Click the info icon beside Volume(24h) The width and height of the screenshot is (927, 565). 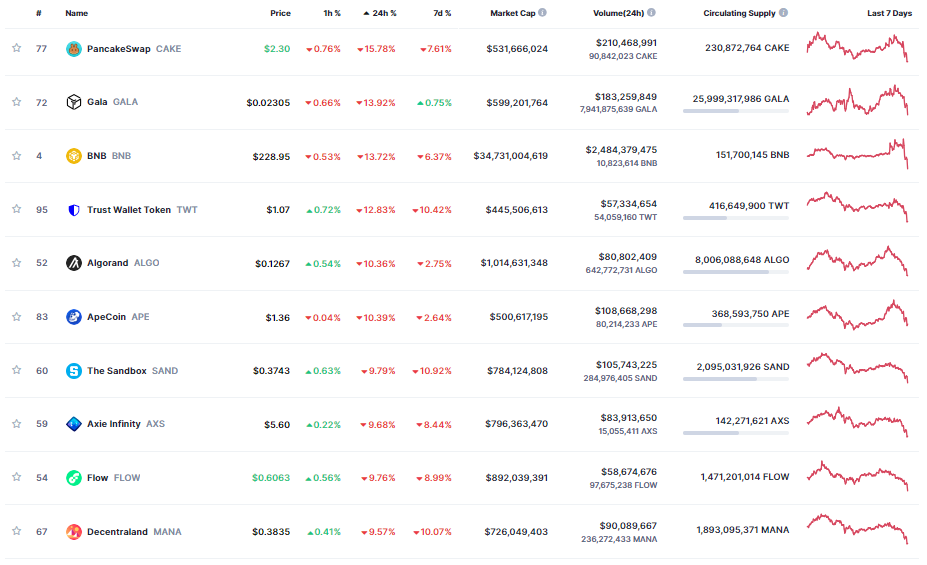[x=652, y=13]
